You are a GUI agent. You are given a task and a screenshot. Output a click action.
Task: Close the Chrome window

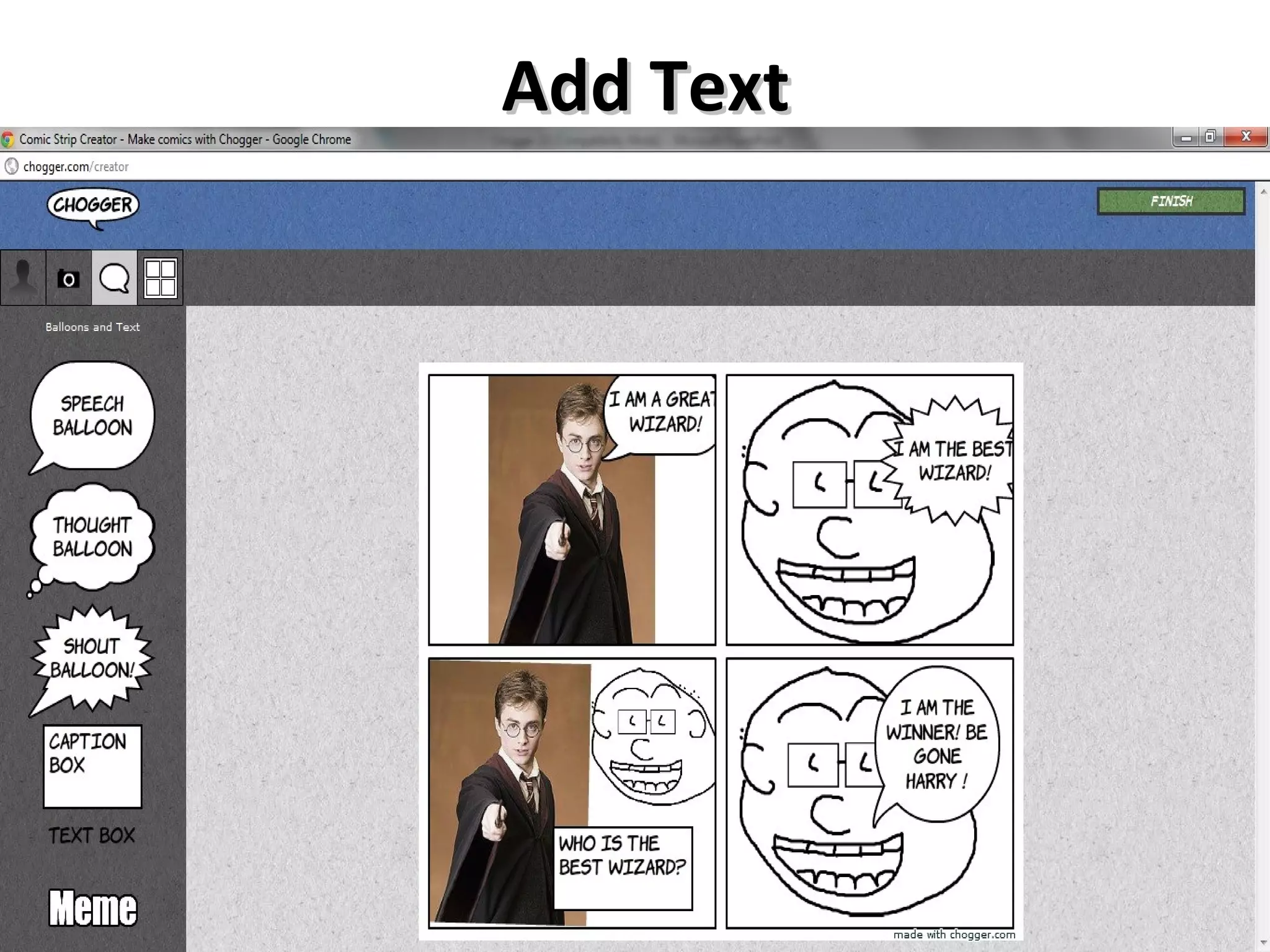(x=1246, y=137)
